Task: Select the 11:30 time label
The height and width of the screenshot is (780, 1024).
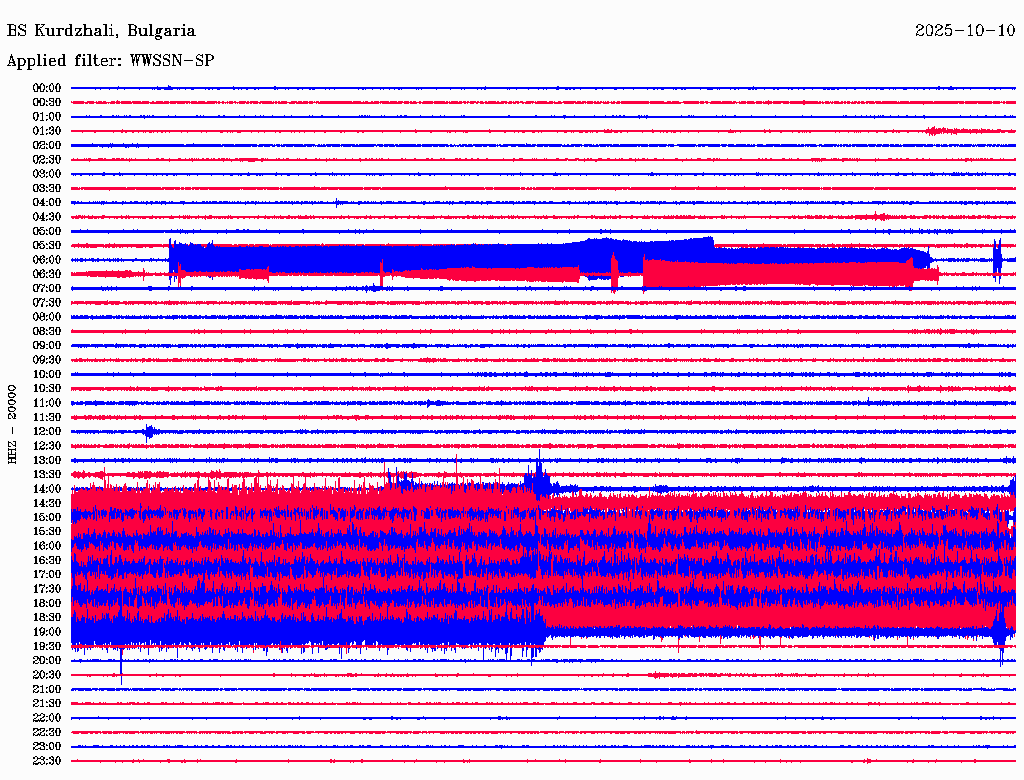Action: 47,417
